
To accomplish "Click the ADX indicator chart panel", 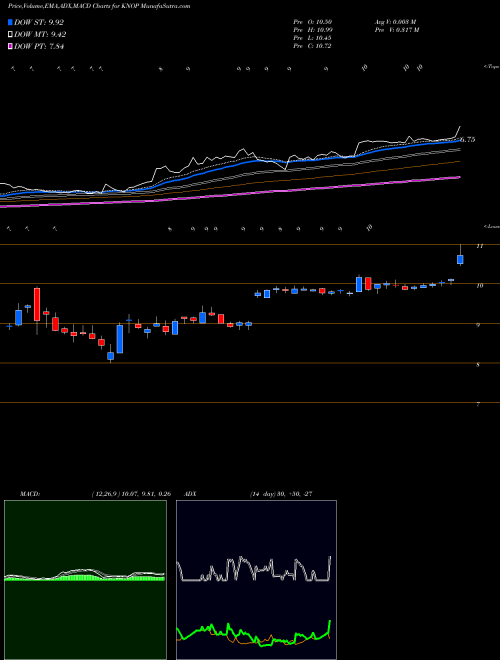I will pyautogui.click(x=256, y=580).
